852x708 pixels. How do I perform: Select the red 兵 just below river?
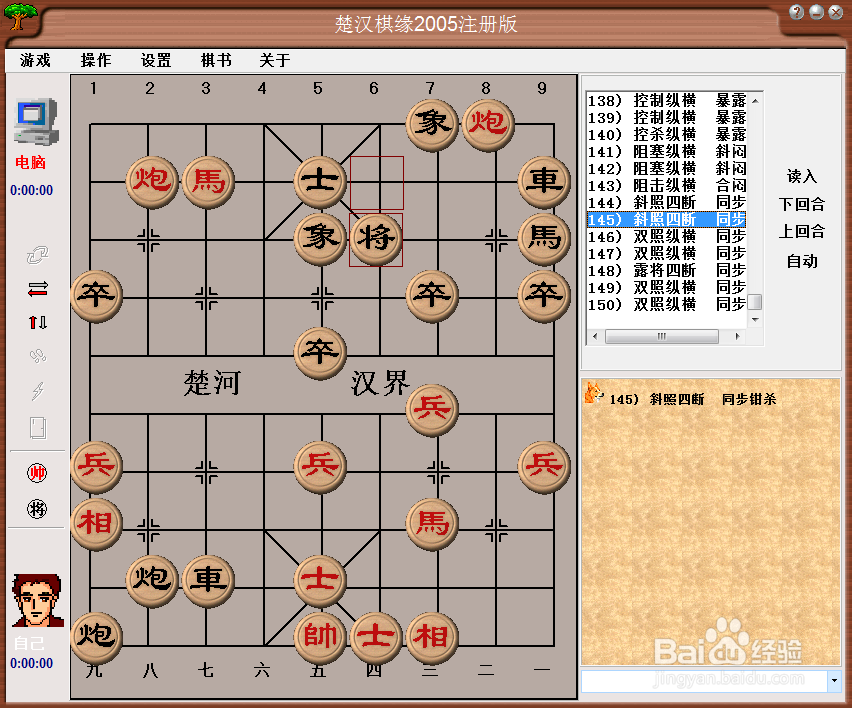432,410
